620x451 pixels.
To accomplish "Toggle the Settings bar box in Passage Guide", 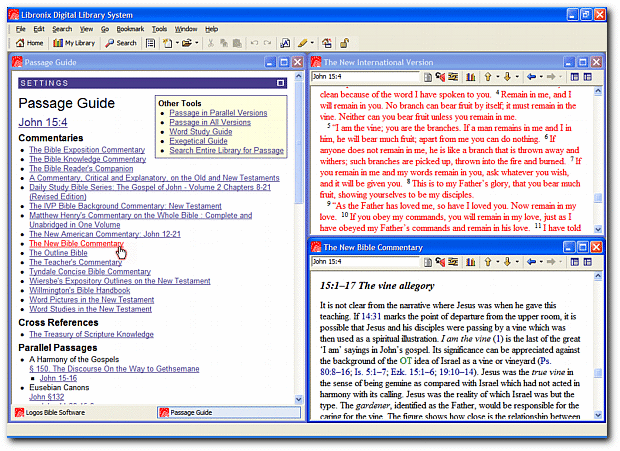I will (x=281, y=83).
